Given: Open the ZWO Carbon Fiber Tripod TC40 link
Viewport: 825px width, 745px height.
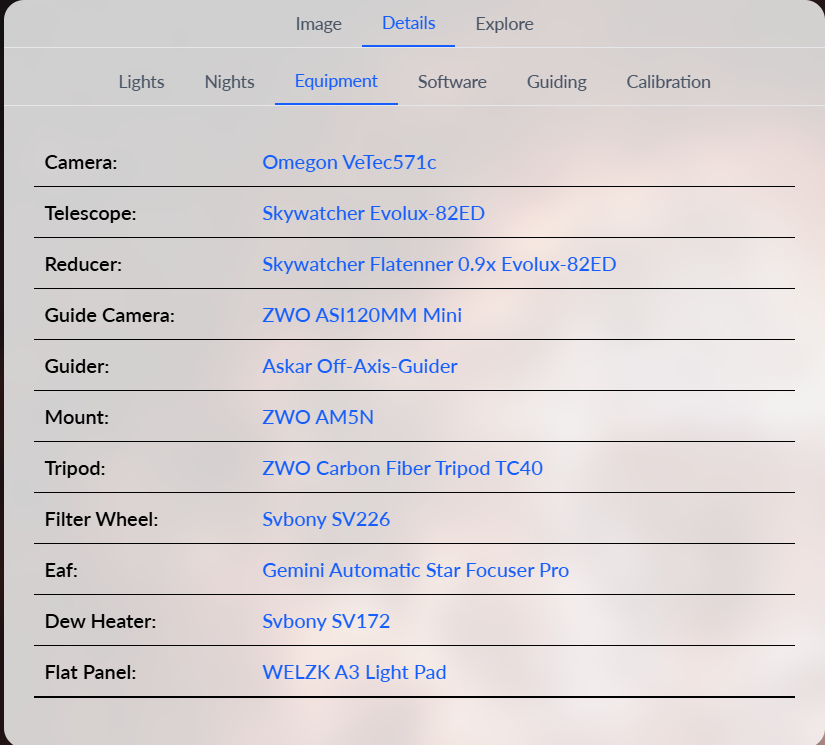Looking at the screenshot, I should tap(403, 468).
